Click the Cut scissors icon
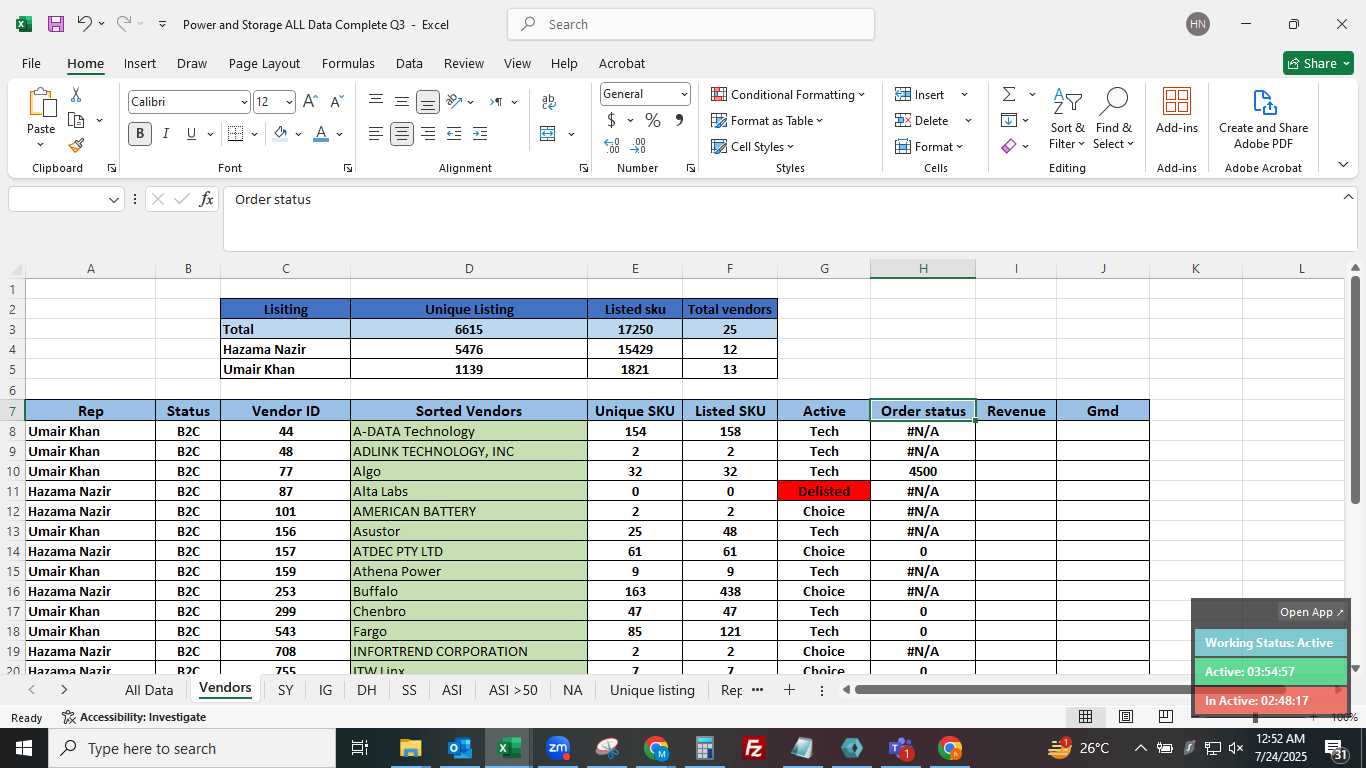 pyautogui.click(x=76, y=95)
